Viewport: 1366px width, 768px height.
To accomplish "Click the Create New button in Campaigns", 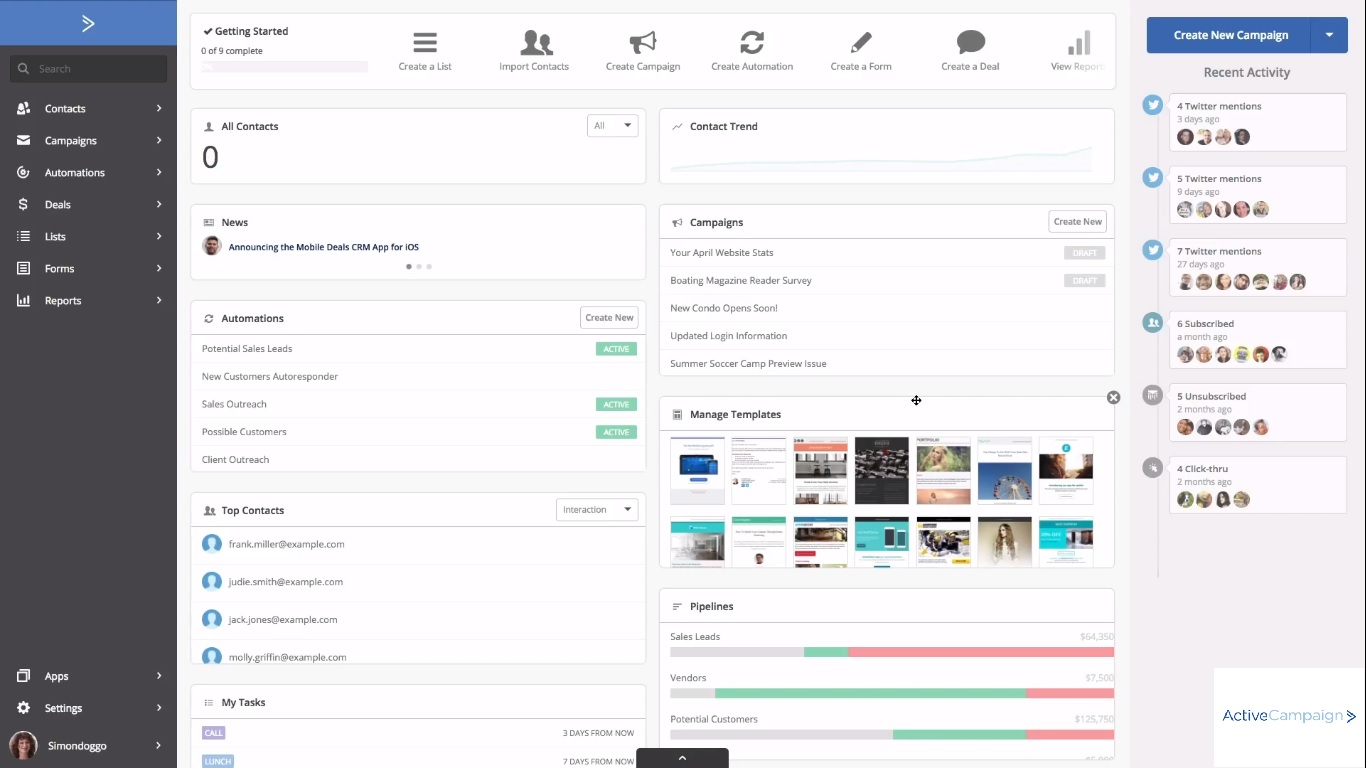I will (x=1077, y=222).
